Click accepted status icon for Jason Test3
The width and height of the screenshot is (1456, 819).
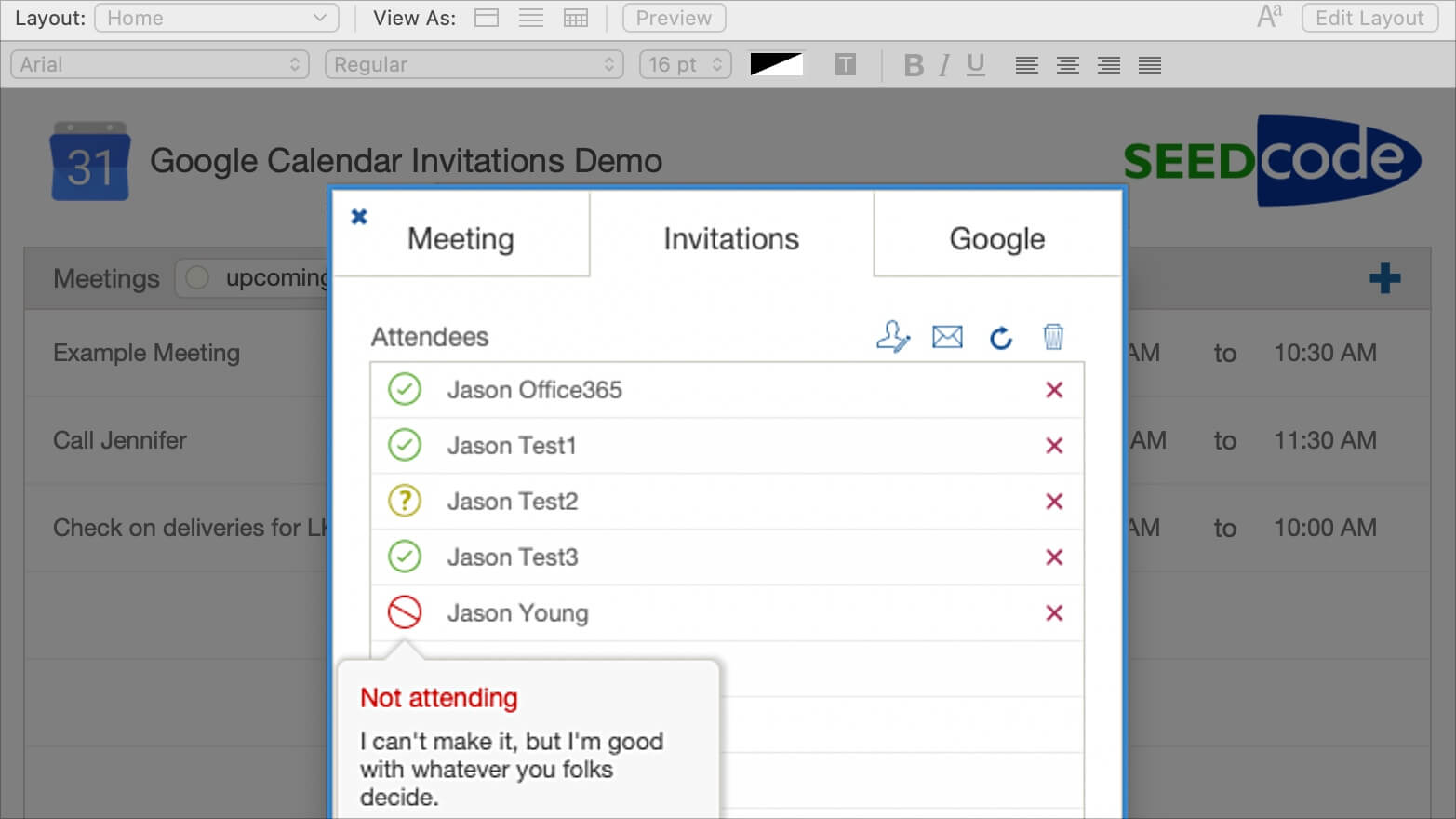(x=405, y=557)
